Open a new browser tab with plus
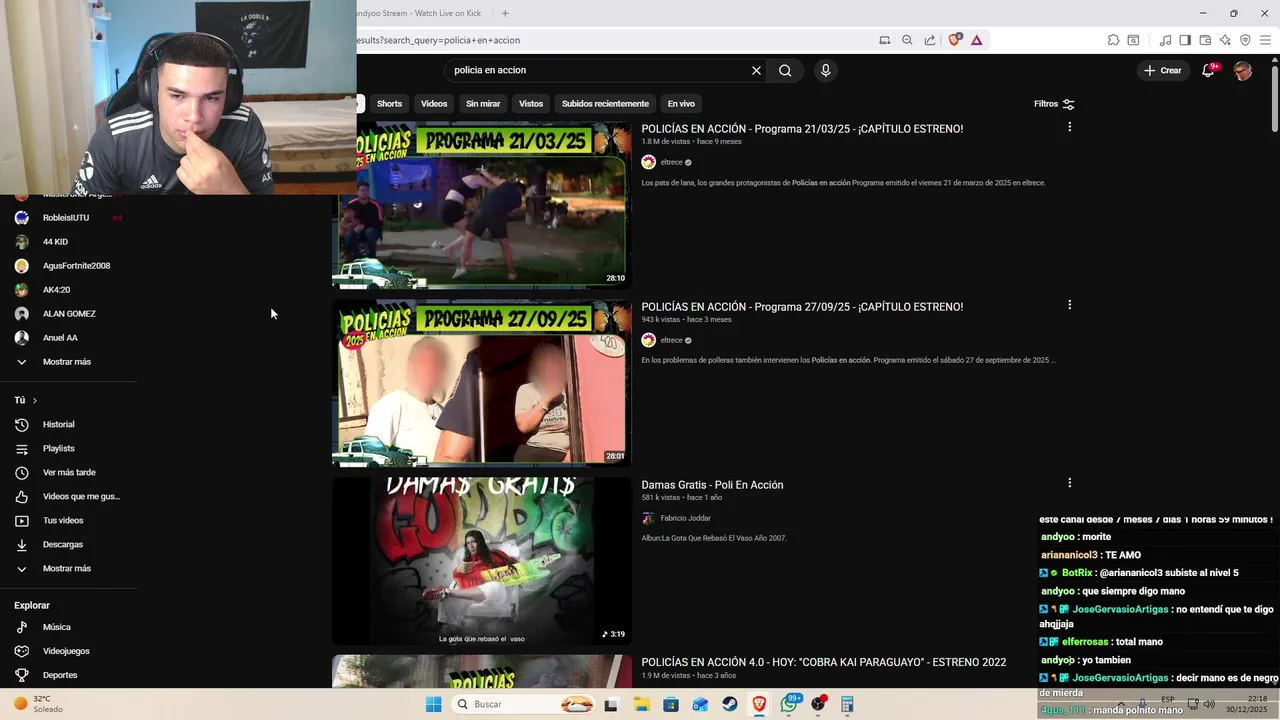Screen dimensions: 1280x720 (x=505, y=13)
